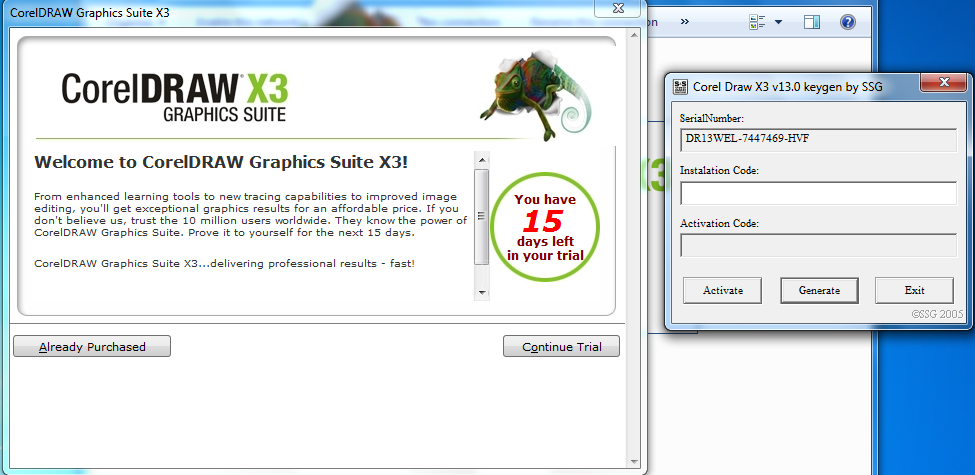Click the change view icon in Explorer
The width and height of the screenshot is (975, 475).
coord(757,22)
